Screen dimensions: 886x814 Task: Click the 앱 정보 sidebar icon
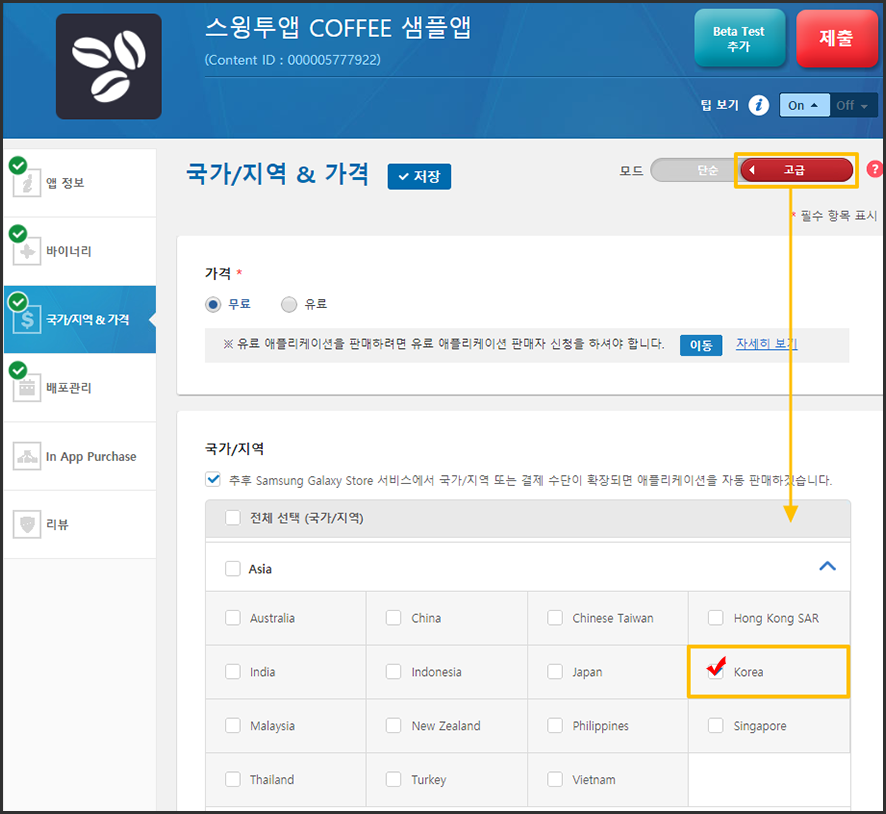pos(27,183)
